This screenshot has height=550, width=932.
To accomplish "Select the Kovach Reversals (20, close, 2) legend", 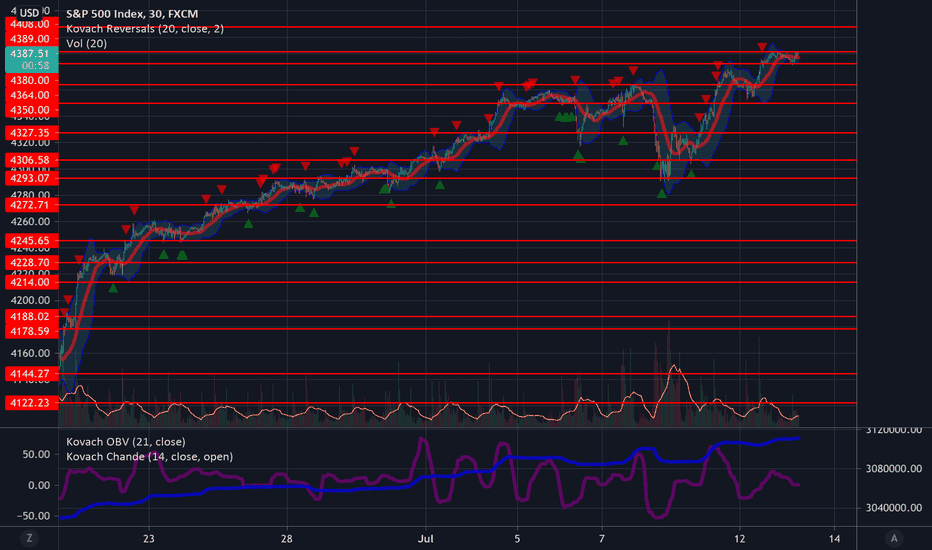I will [145, 29].
